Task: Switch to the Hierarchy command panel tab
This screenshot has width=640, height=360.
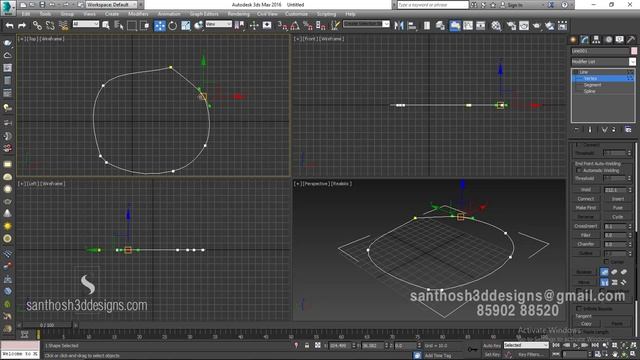Action: [x=596, y=40]
